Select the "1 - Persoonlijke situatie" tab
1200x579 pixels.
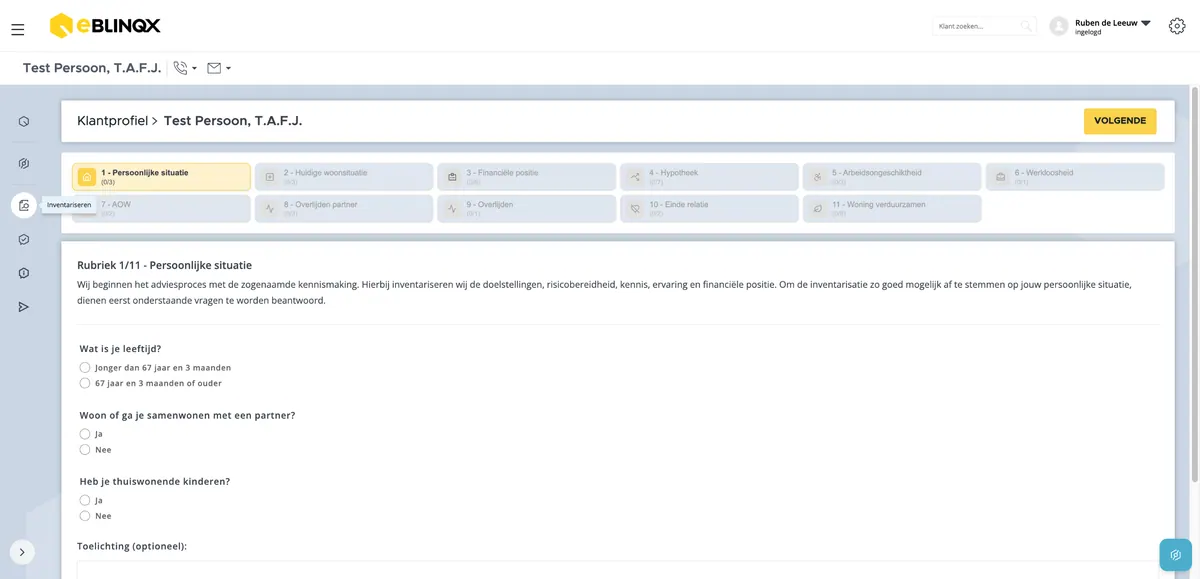[161, 177]
